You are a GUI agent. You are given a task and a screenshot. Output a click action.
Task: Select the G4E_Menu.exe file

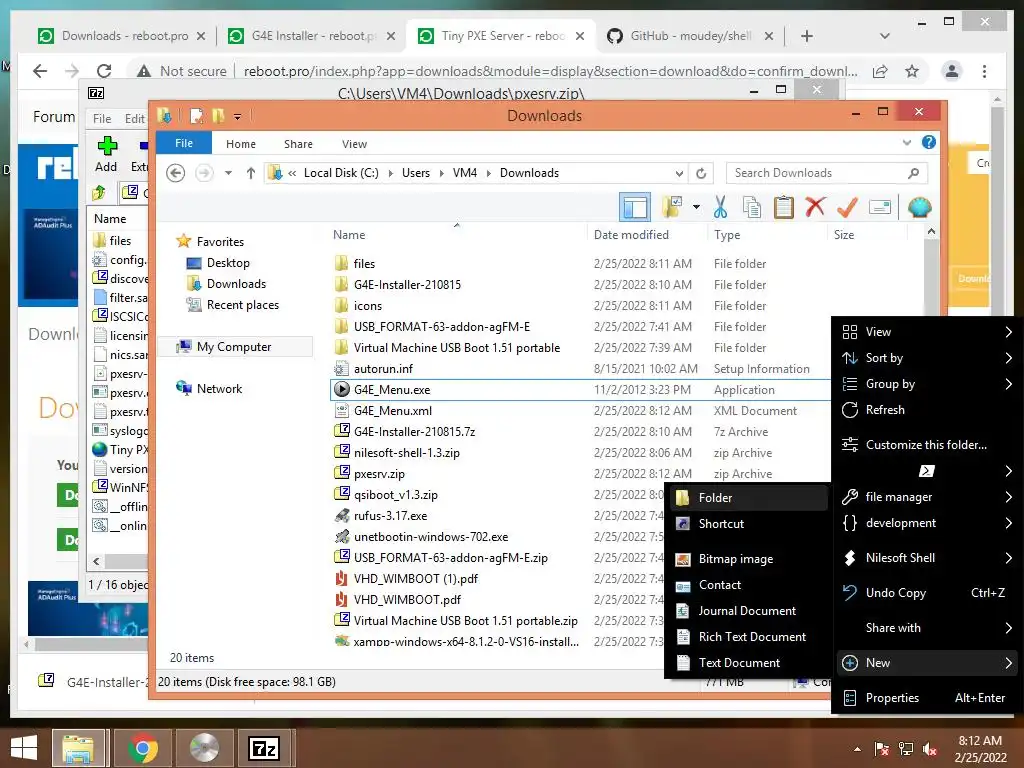point(392,390)
